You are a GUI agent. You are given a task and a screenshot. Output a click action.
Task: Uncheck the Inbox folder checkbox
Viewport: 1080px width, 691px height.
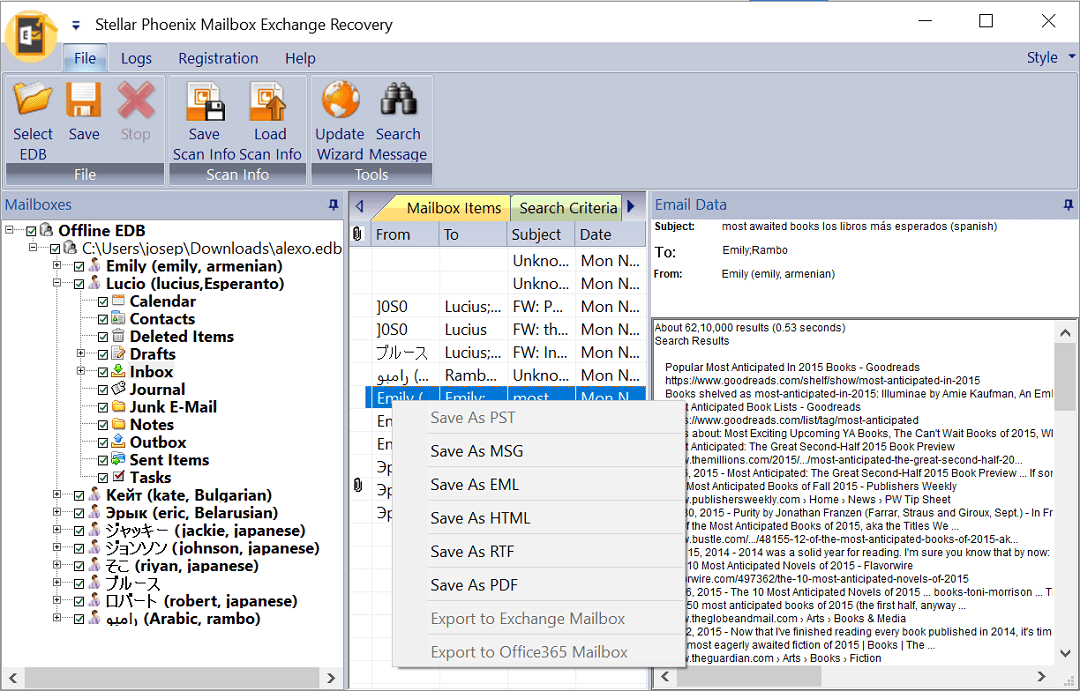click(x=103, y=372)
